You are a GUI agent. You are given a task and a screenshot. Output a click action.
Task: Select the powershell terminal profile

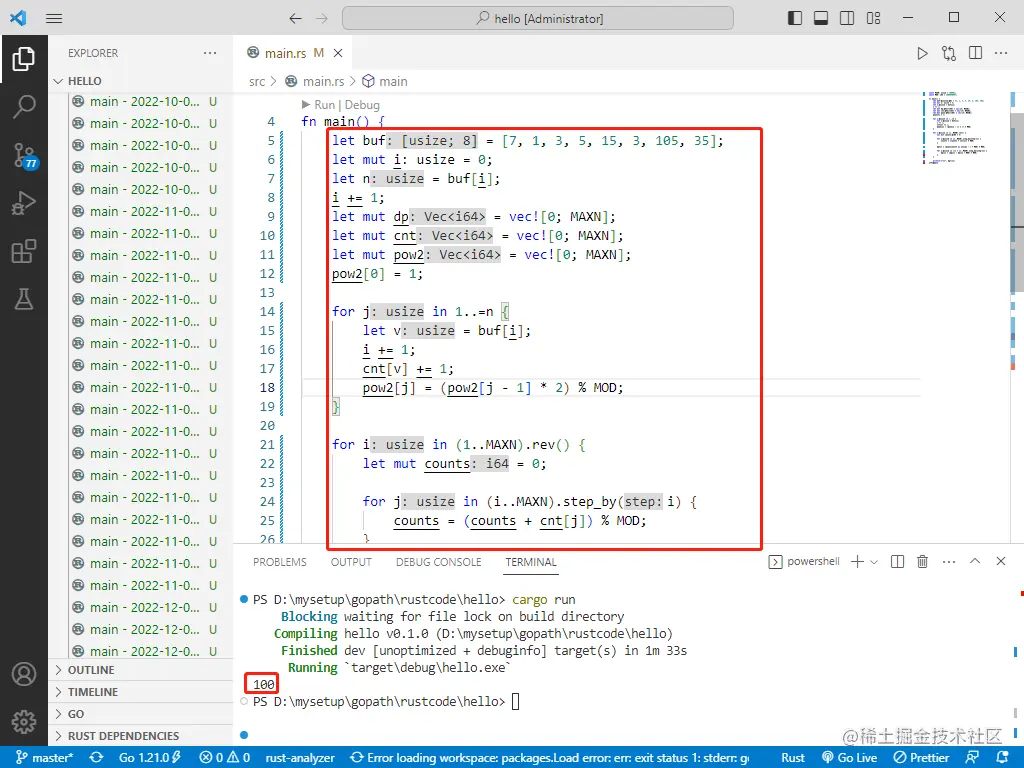tap(805, 562)
